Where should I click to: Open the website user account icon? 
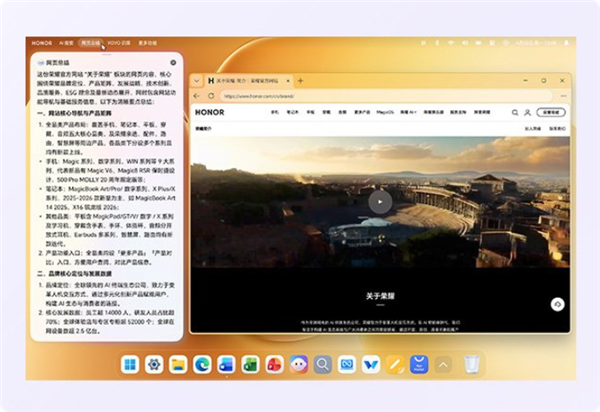(x=527, y=112)
